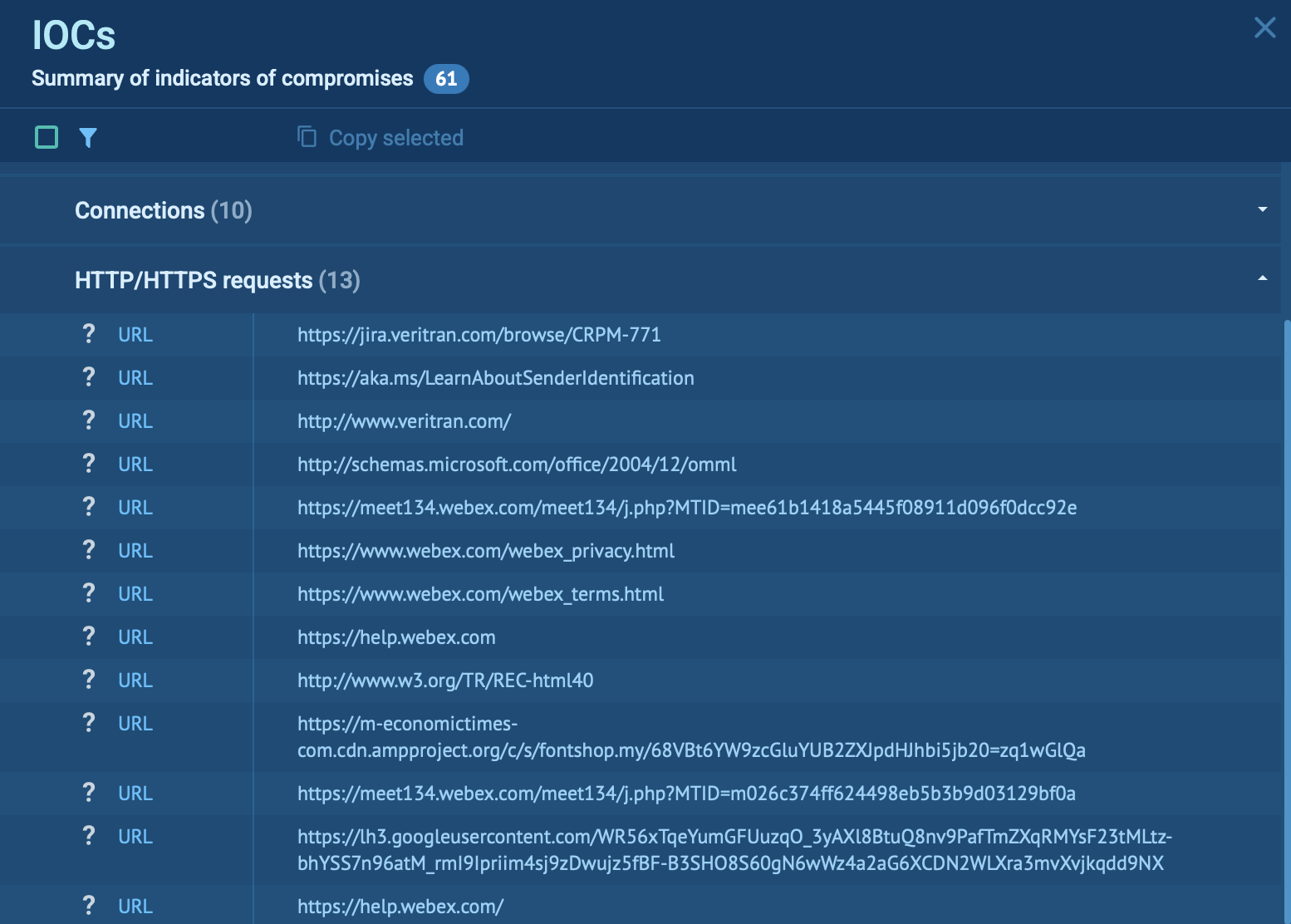Select the lh3.googleusercontent.com URL
This screenshot has height=924, width=1291.
click(x=735, y=850)
